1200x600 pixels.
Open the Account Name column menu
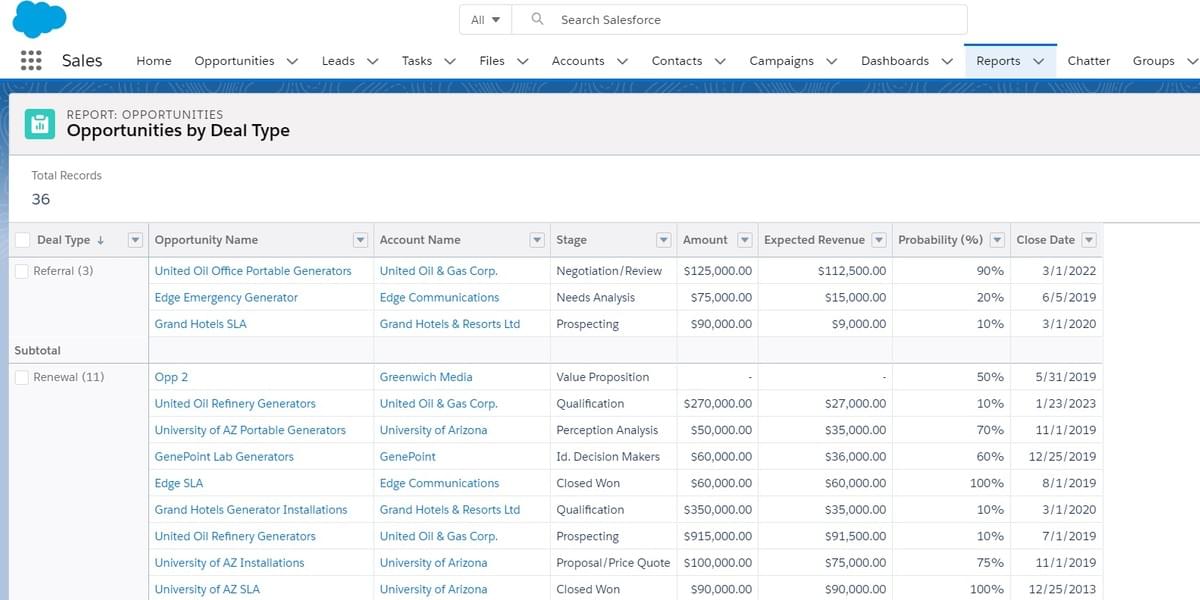537,240
